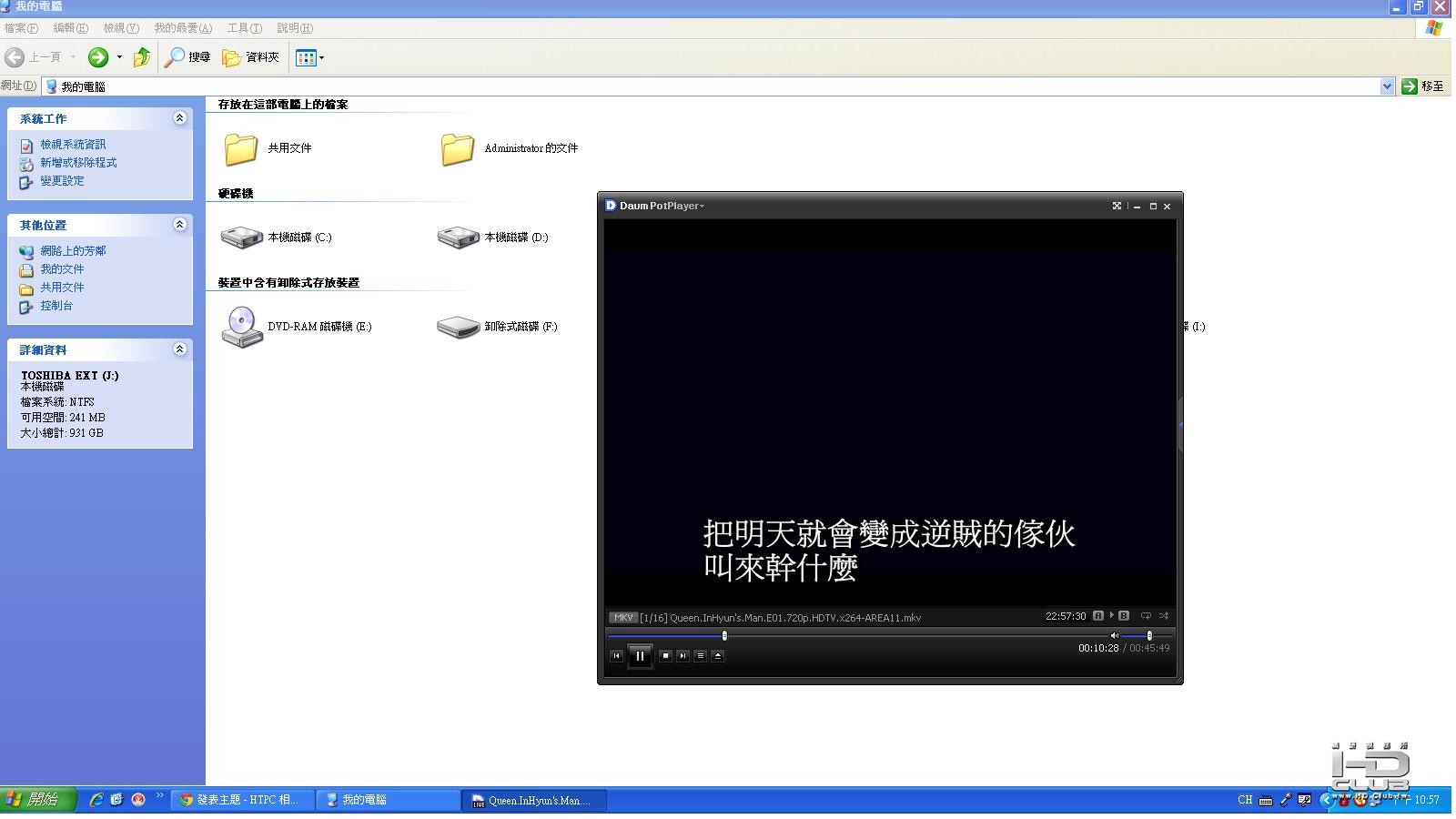Skip to next file in PotPlayer
The width and height of the screenshot is (1456, 819).
[x=682, y=655]
